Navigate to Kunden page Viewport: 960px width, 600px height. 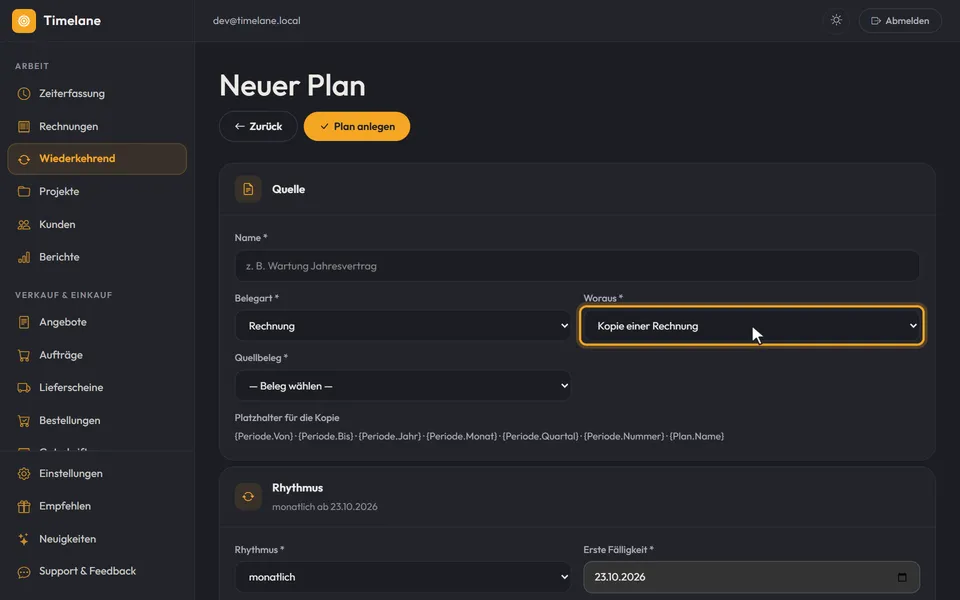(x=97, y=225)
